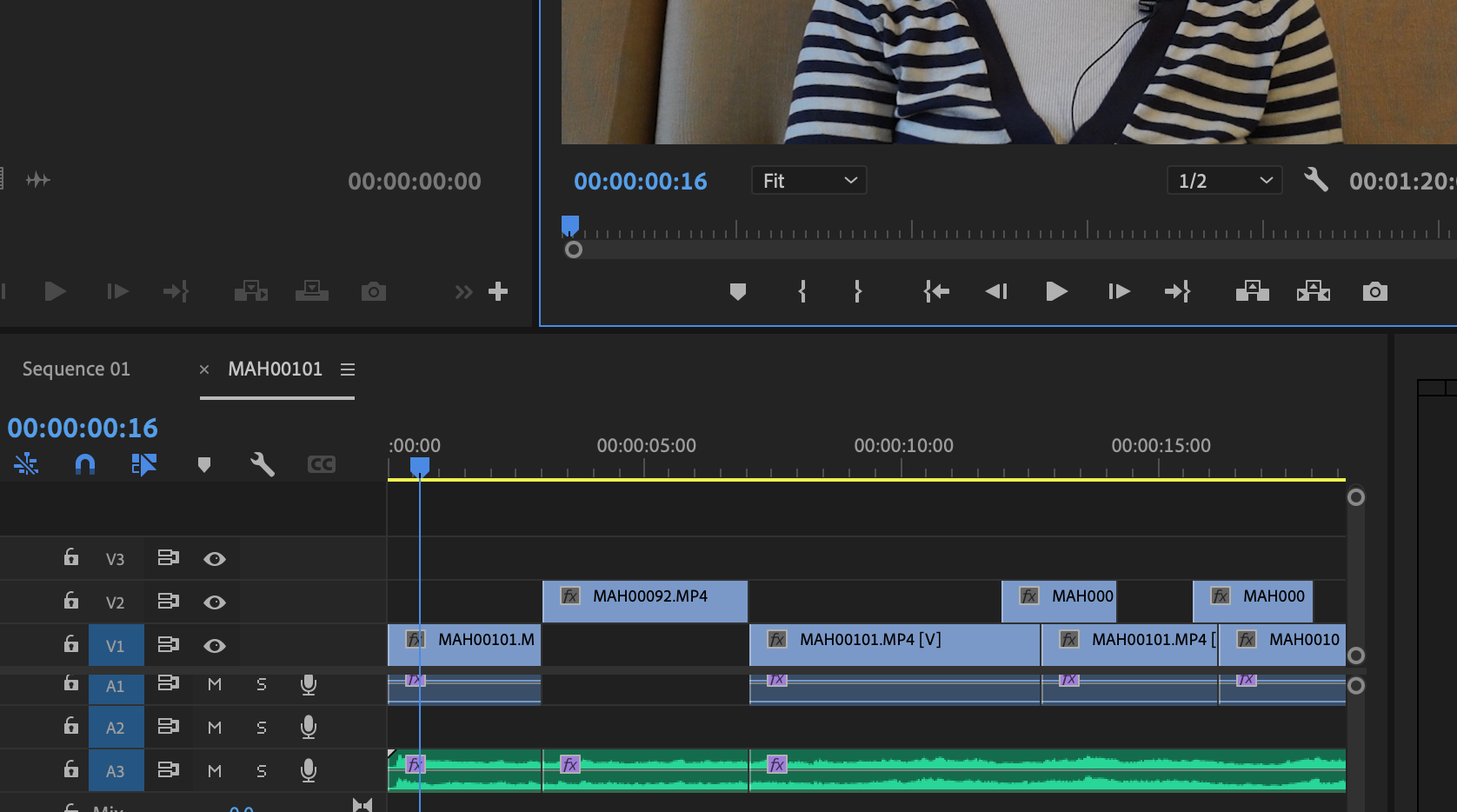This screenshot has height=812, width=1457.
Task: Hide track V1 output eye
Action: (215, 646)
